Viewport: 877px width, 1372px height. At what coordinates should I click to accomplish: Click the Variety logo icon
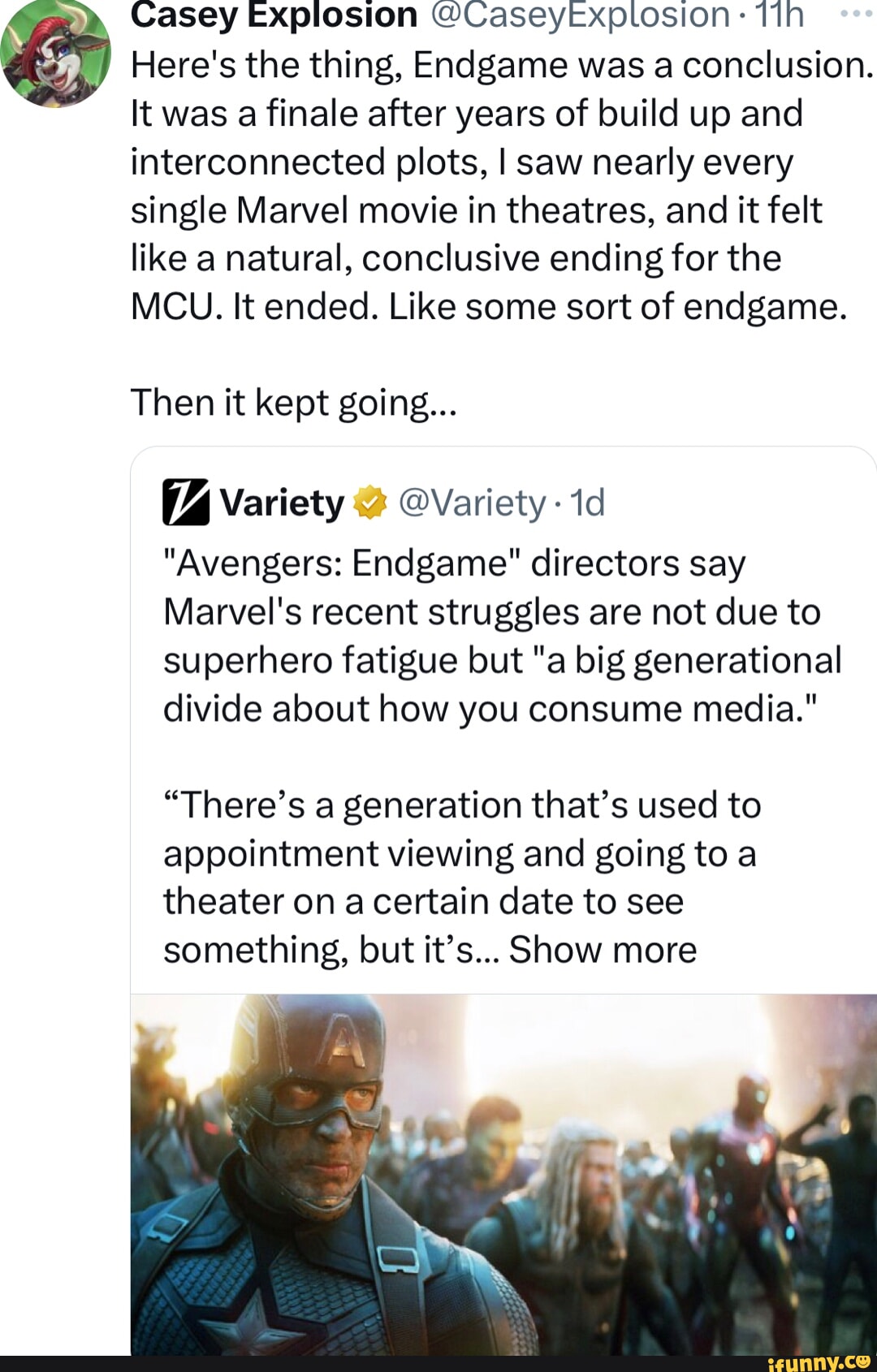click(x=186, y=503)
